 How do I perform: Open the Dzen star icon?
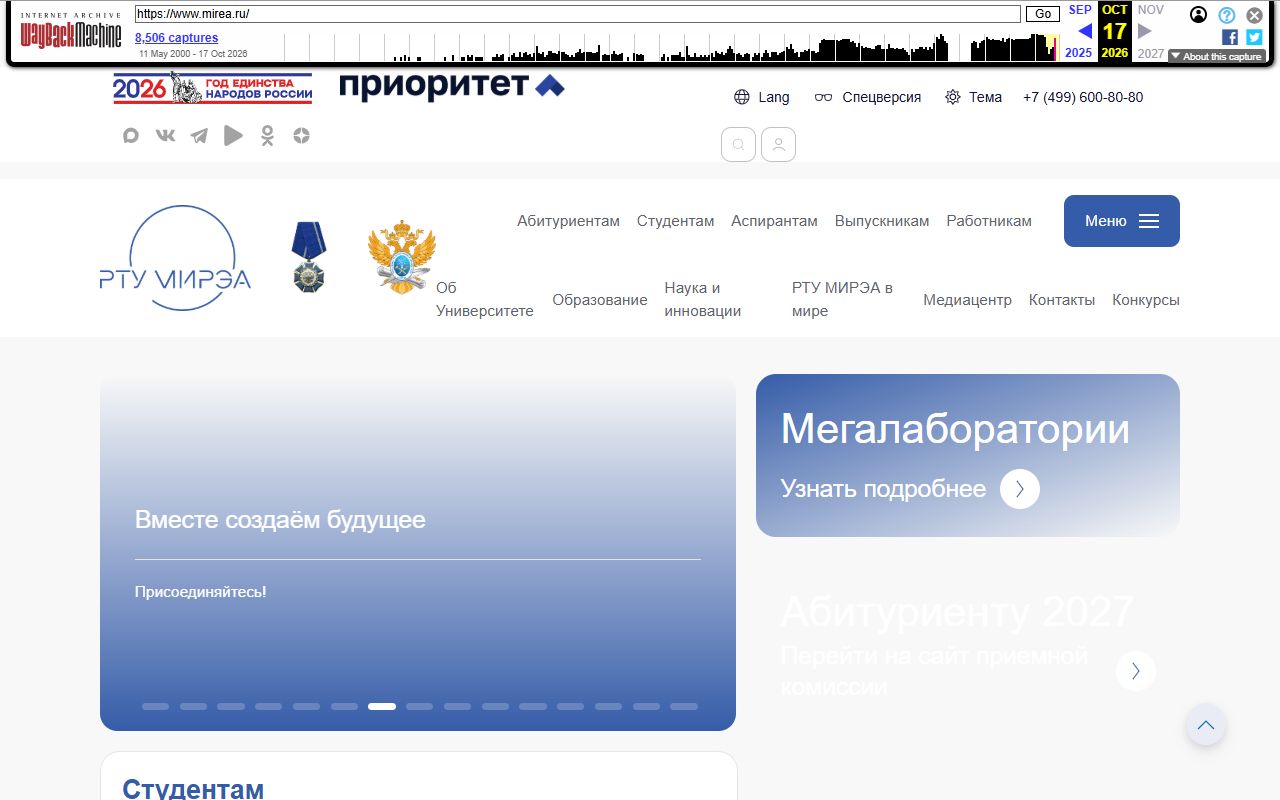(302, 136)
